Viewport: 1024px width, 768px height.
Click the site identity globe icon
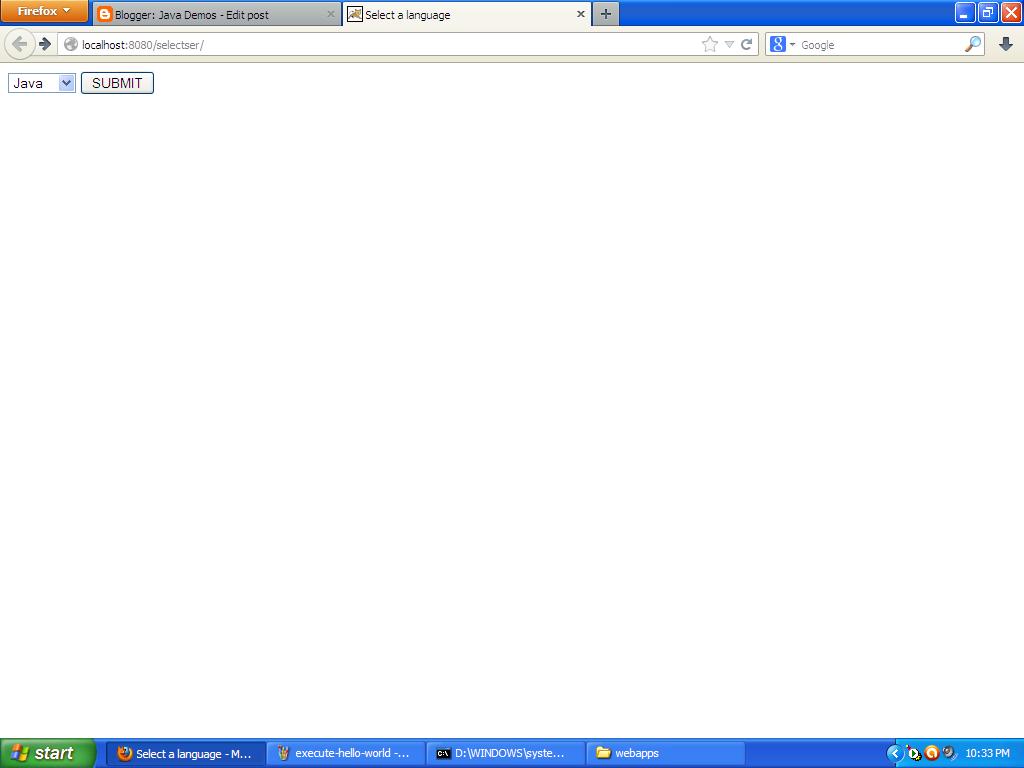[71, 44]
